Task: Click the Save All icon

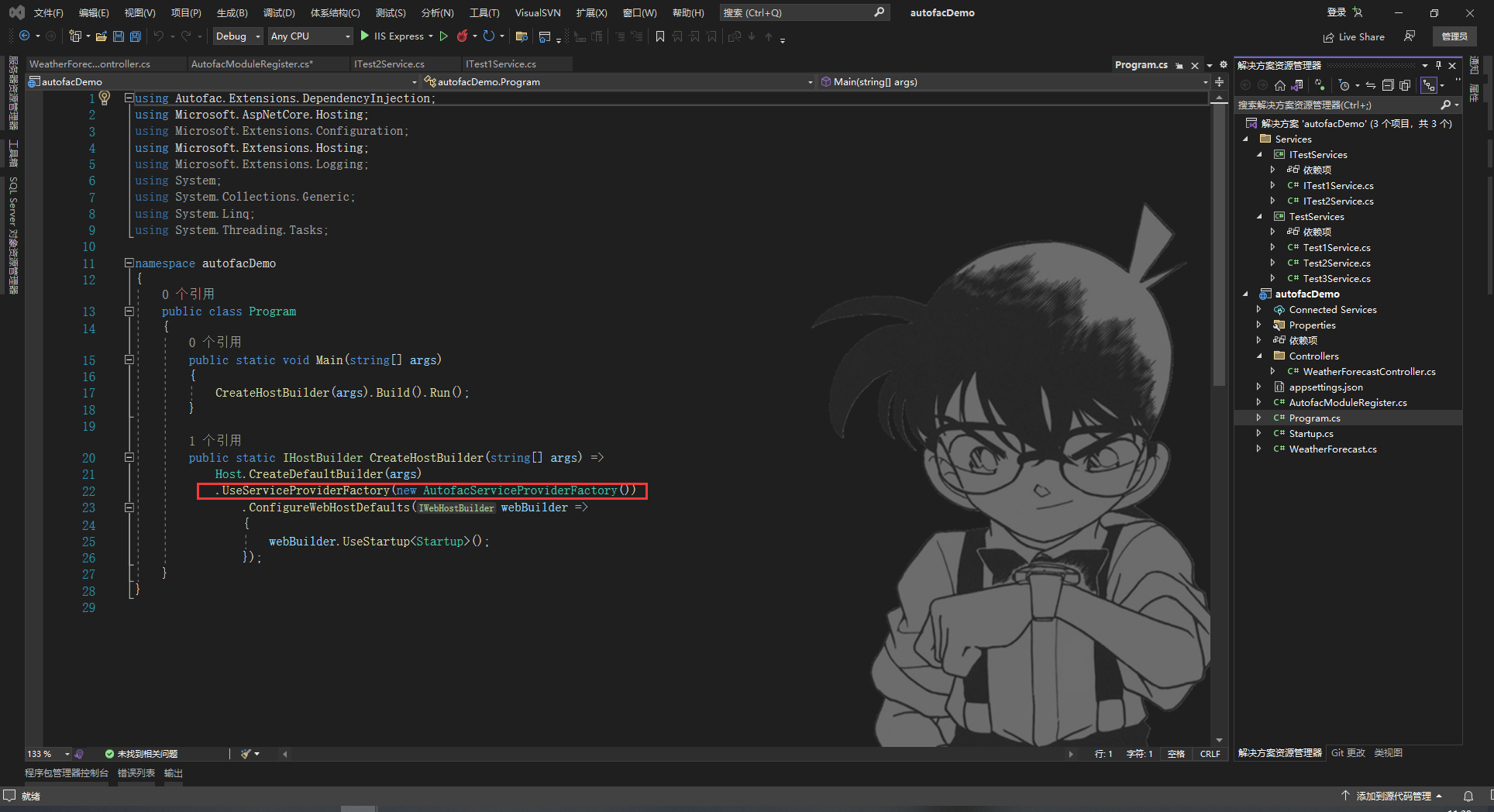Action: point(136,36)
